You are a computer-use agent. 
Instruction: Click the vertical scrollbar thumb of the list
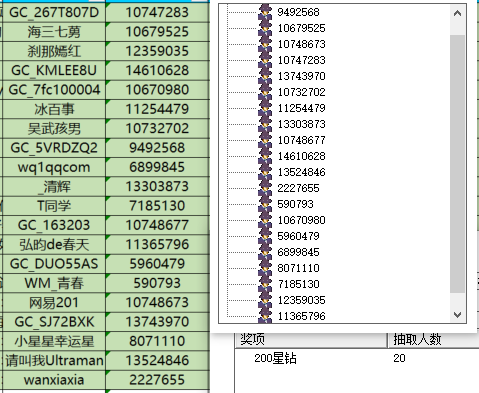click(458, 164)
